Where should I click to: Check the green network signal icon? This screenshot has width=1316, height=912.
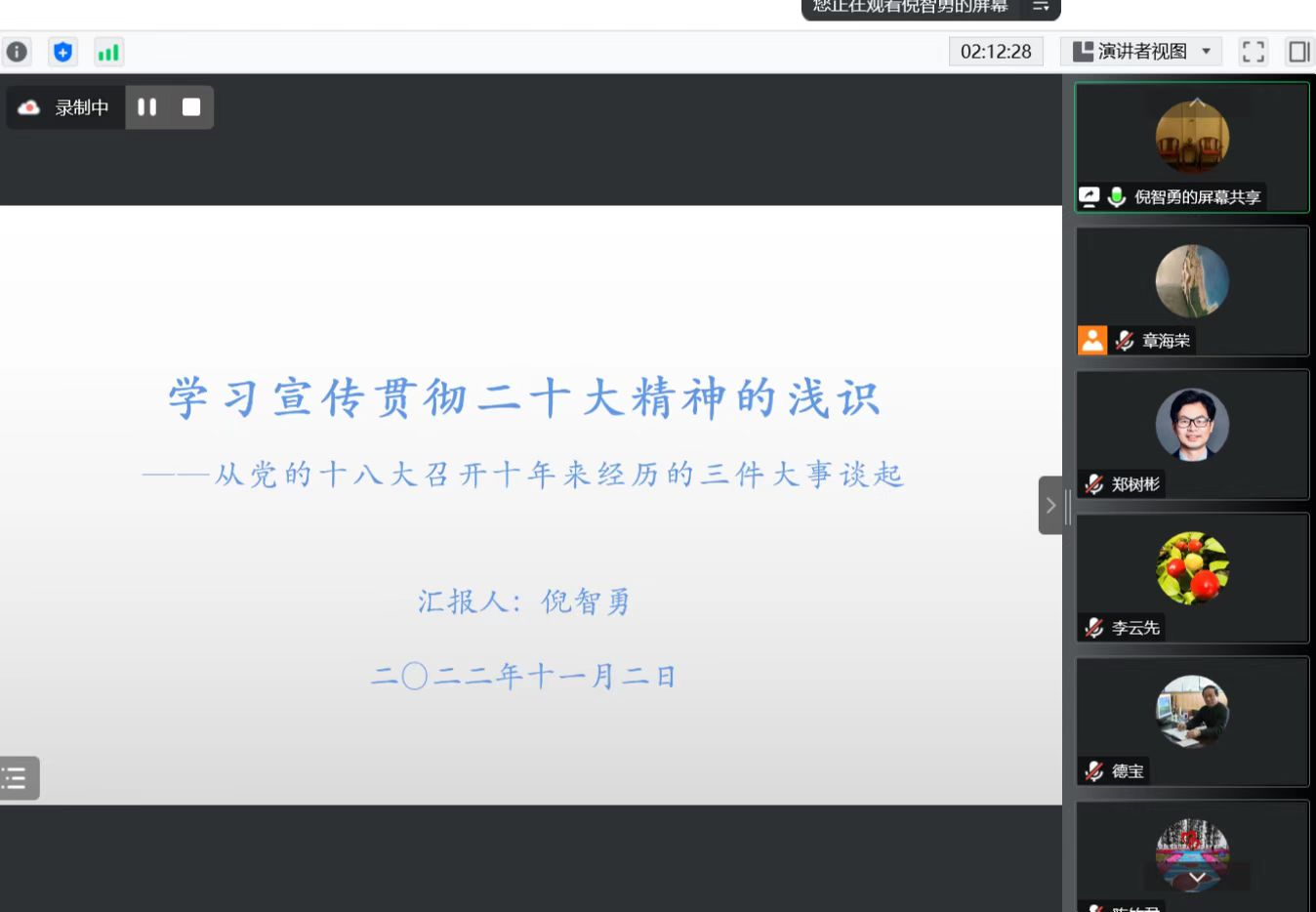(x=108, y=52)
